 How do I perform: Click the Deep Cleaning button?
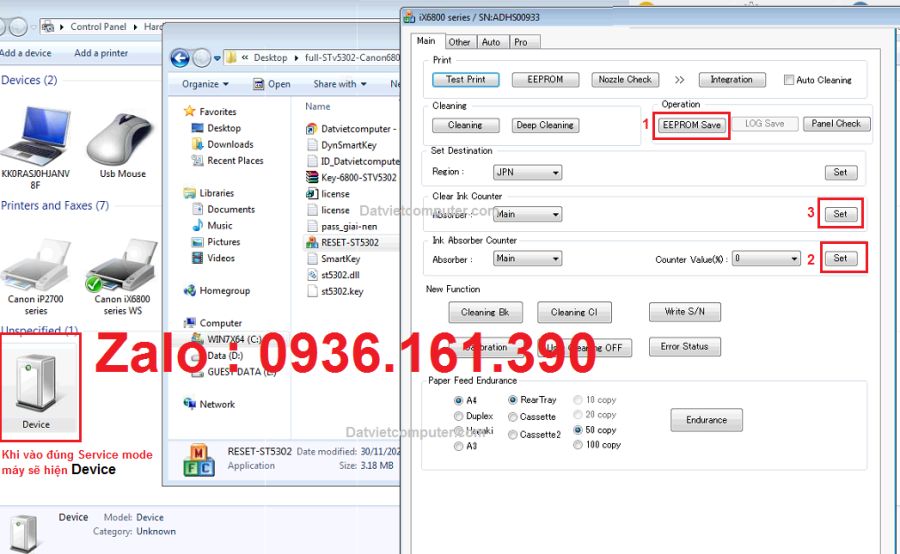(545, 125)
